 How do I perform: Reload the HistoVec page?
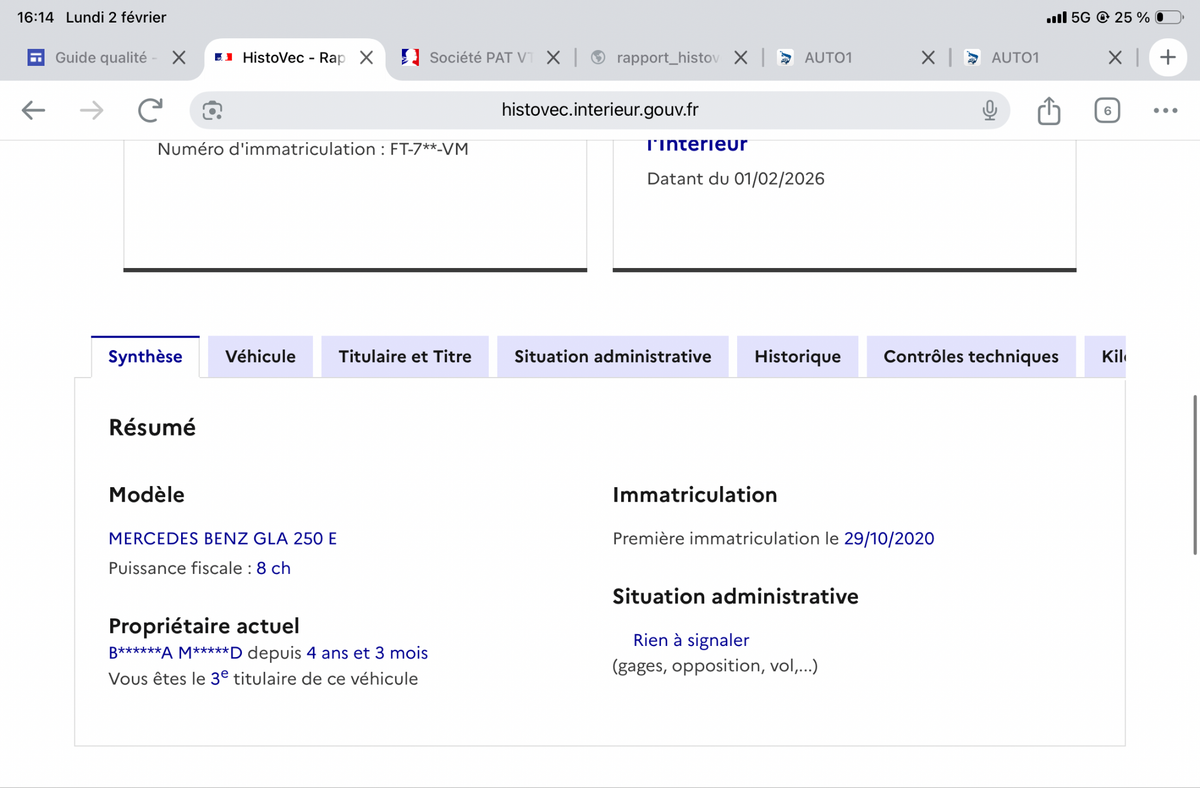150,110
